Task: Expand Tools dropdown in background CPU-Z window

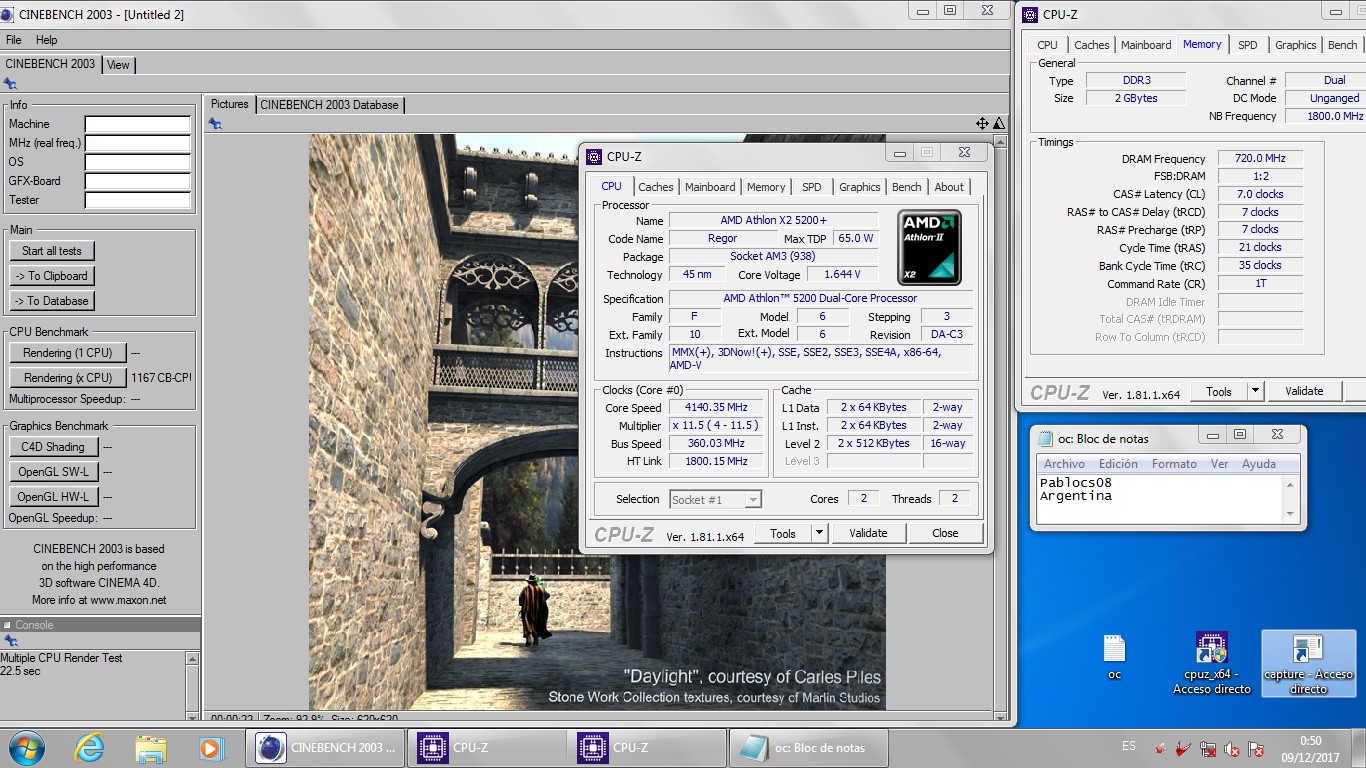Action: (x=1255, y=391)
